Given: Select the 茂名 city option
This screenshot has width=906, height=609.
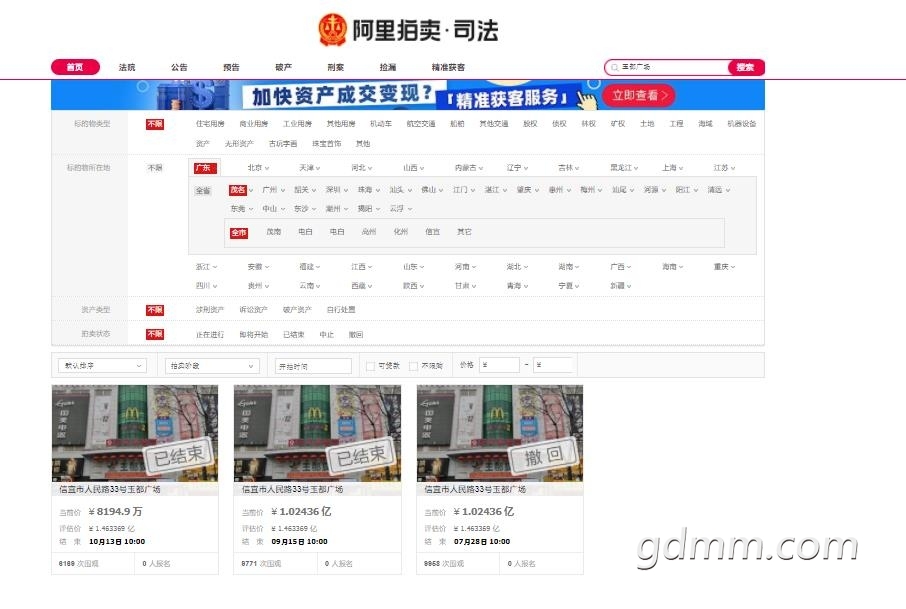Looking at the screenshot, I should tap(238, 190).
